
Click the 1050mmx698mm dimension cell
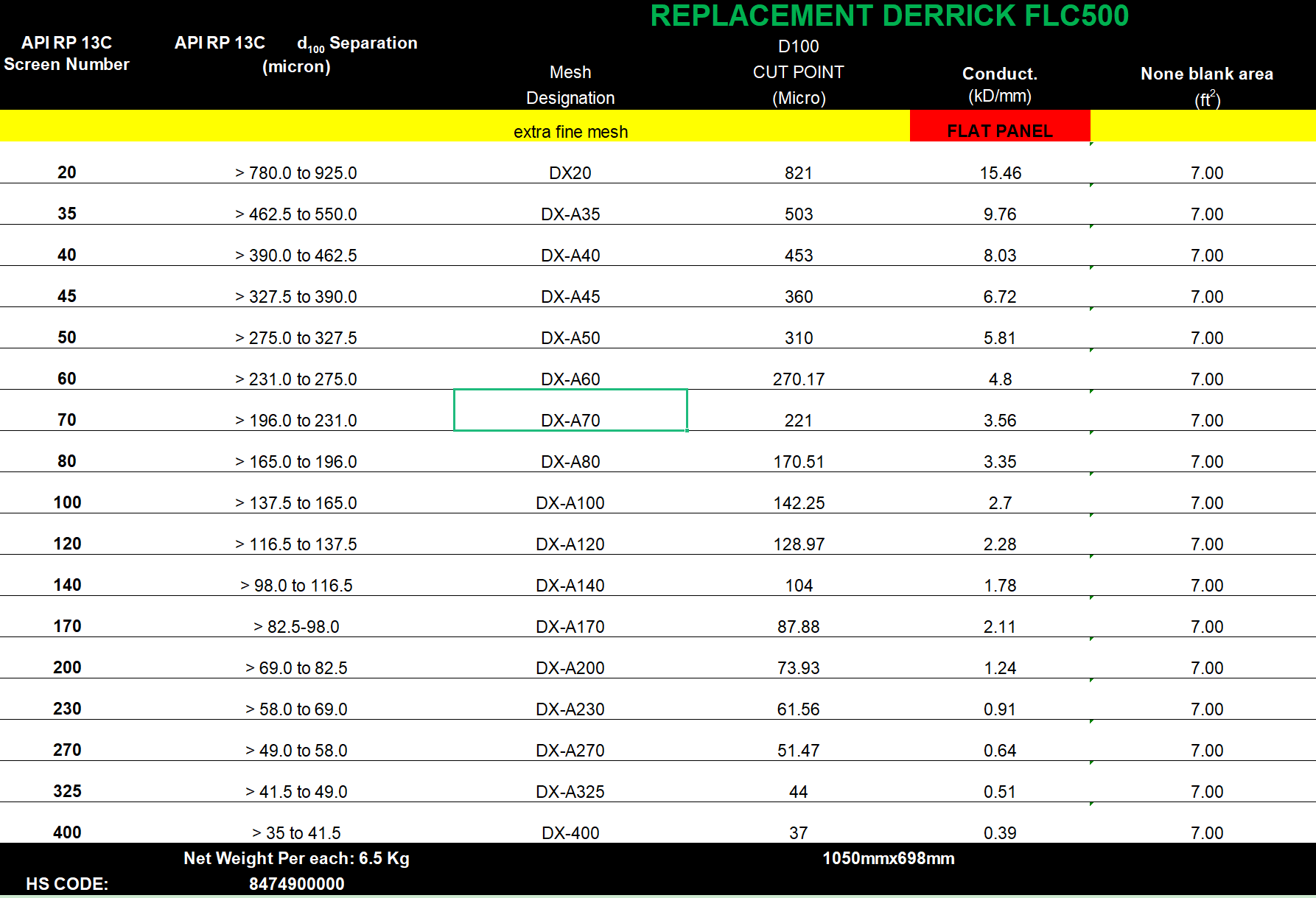[x=888, y=858]
